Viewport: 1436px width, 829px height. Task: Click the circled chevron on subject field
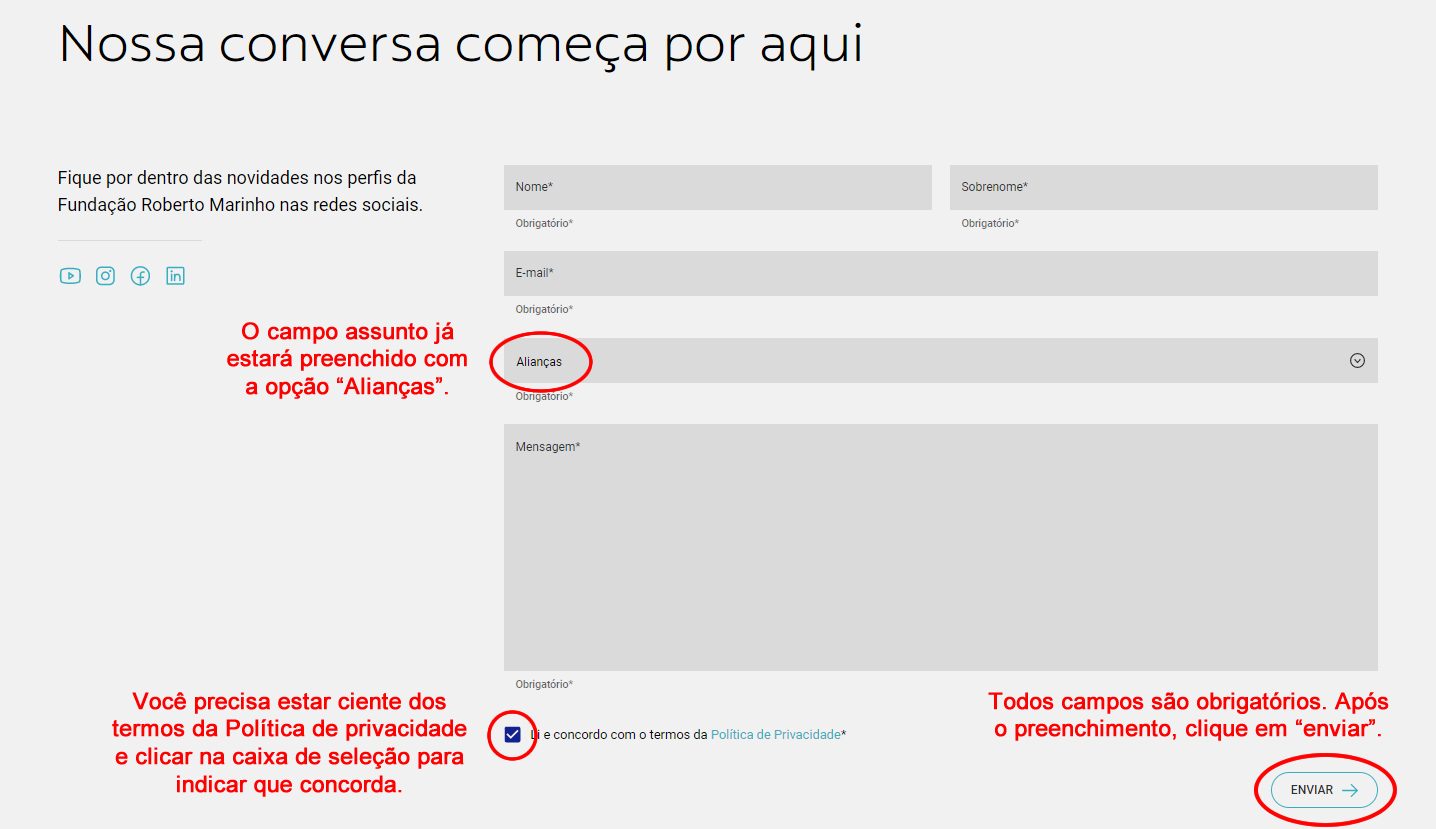coord(1357,361)
